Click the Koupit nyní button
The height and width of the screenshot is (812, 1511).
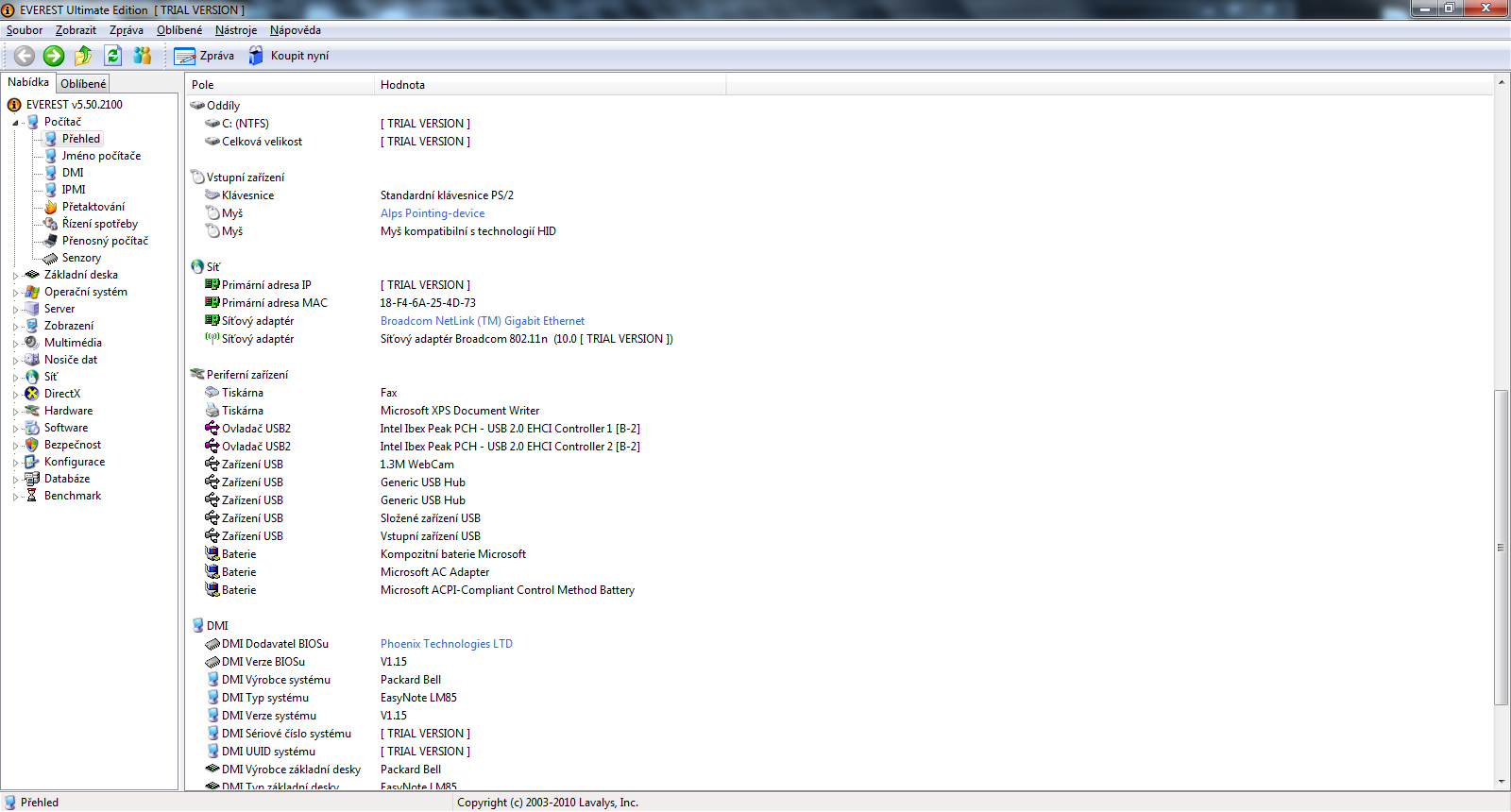coord(289,56)
